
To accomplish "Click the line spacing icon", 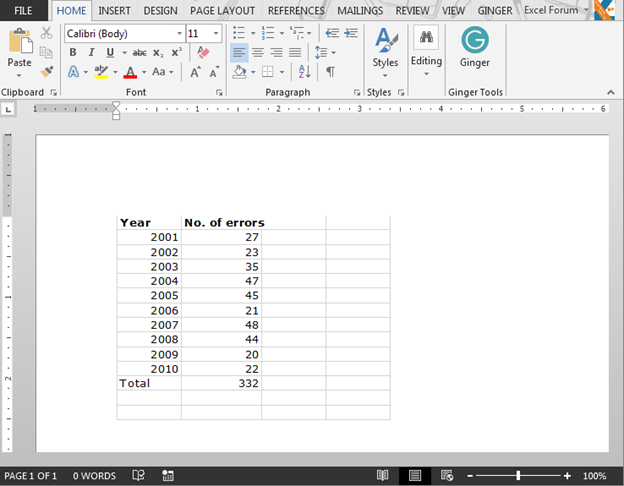I will pyautogui.click(x=321, y=53).
